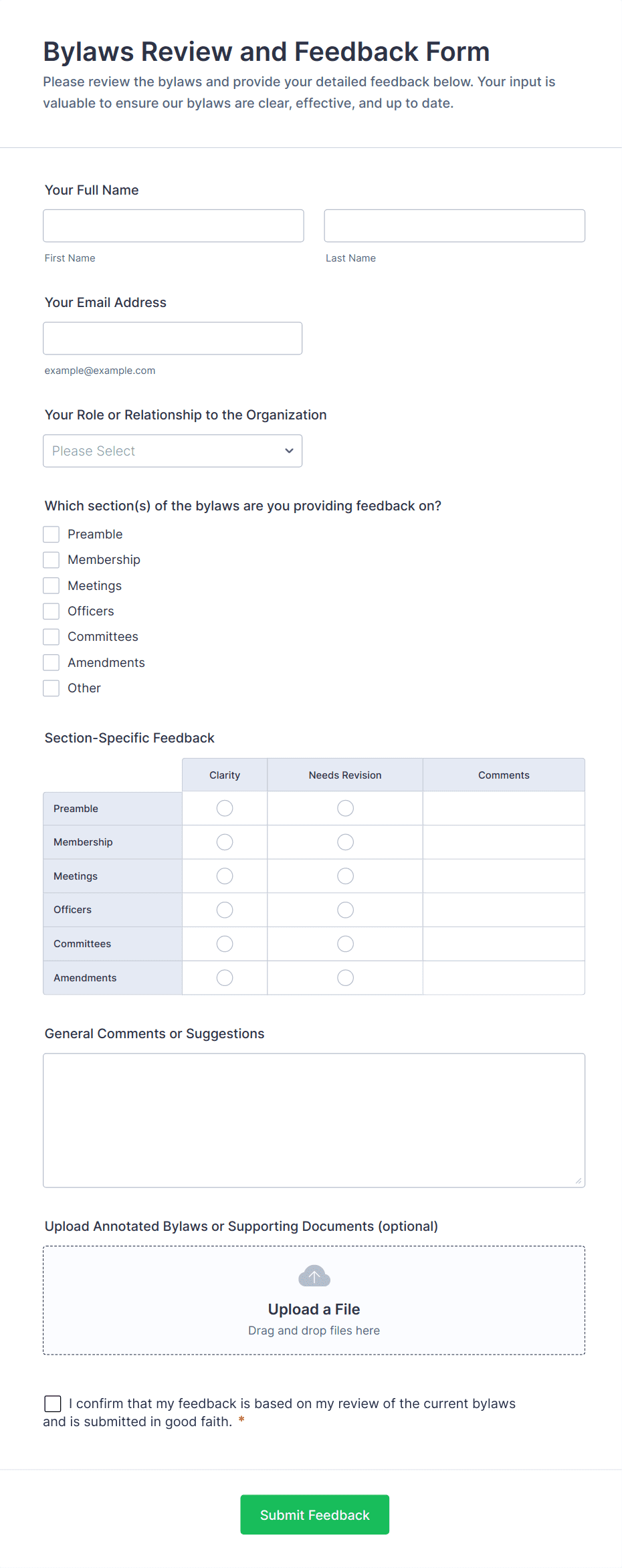Click the Comments cell for Committees row
Screen dimensions: 622x1568
tap(504, 944)
